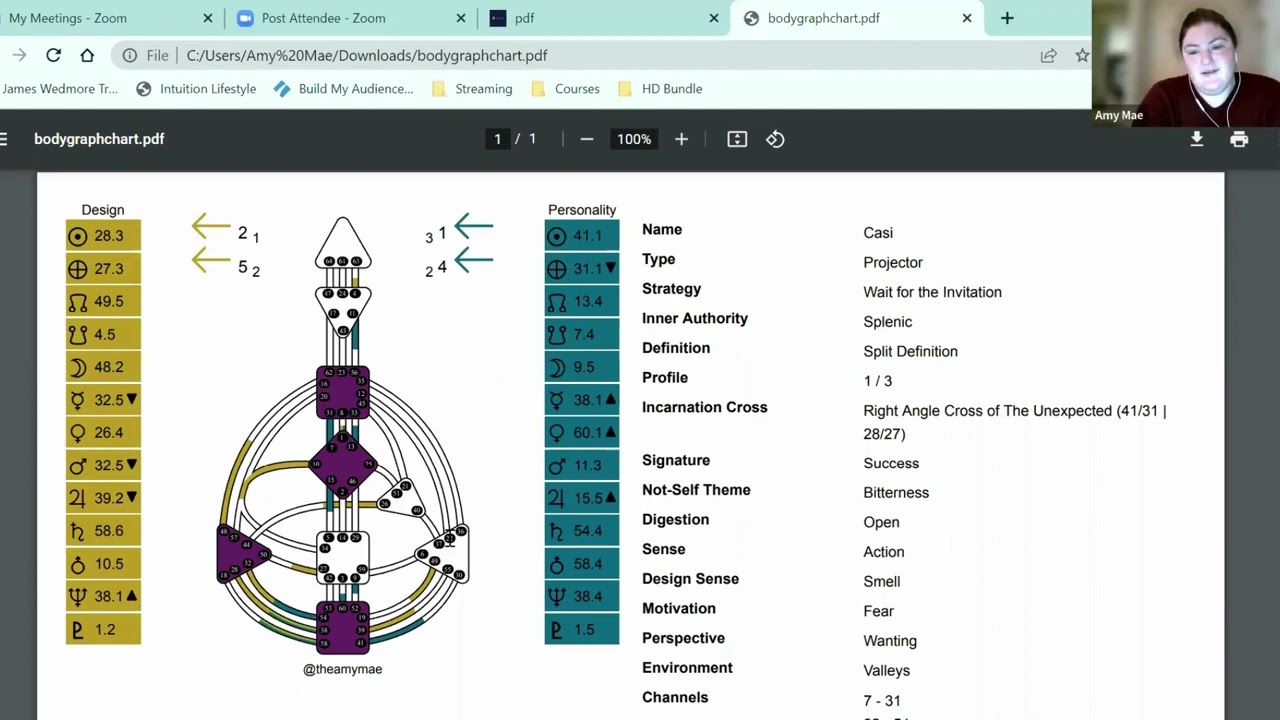Download the bodygraphchart PDF

1196,139
